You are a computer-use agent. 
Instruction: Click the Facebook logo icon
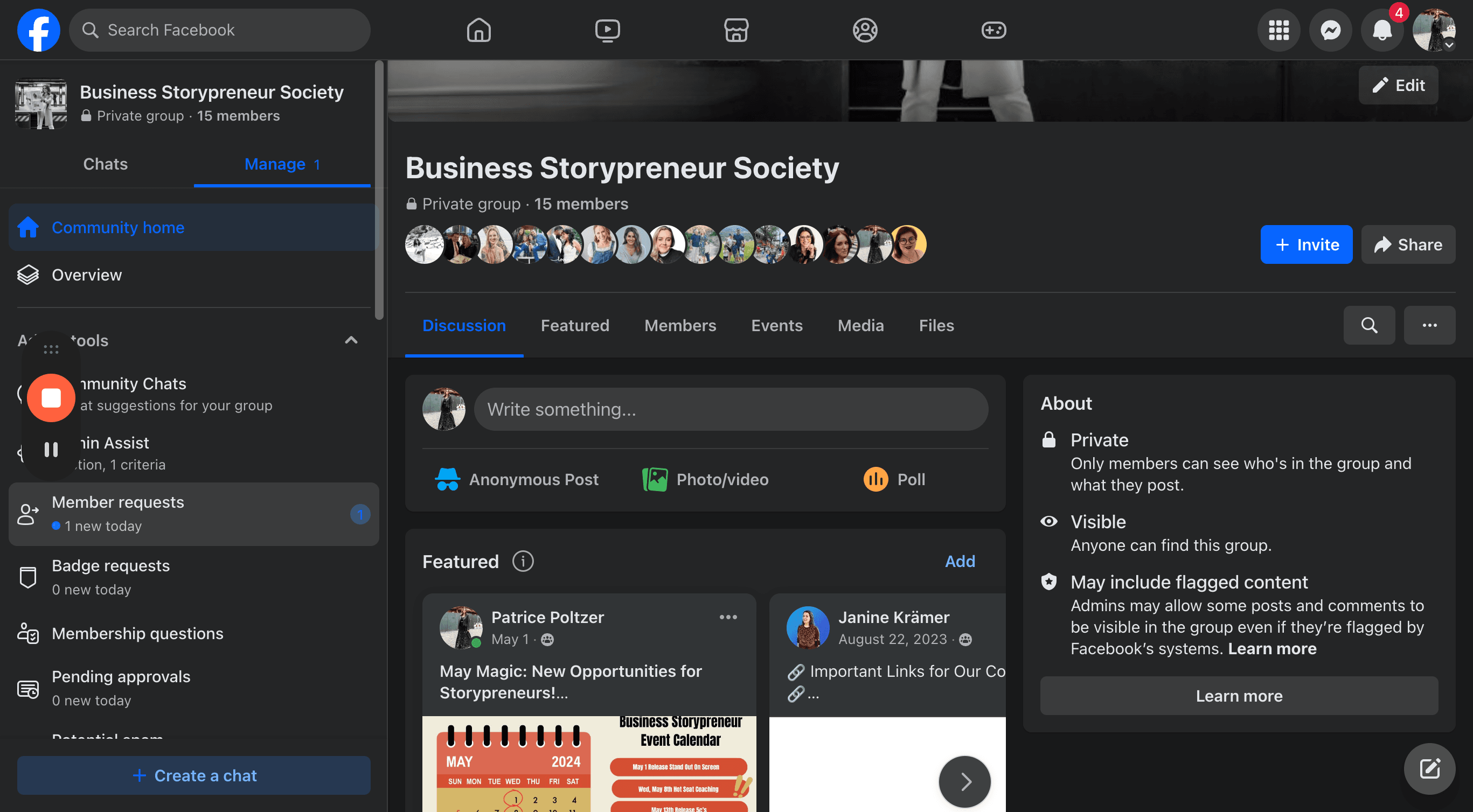click(x=38, y=30)
